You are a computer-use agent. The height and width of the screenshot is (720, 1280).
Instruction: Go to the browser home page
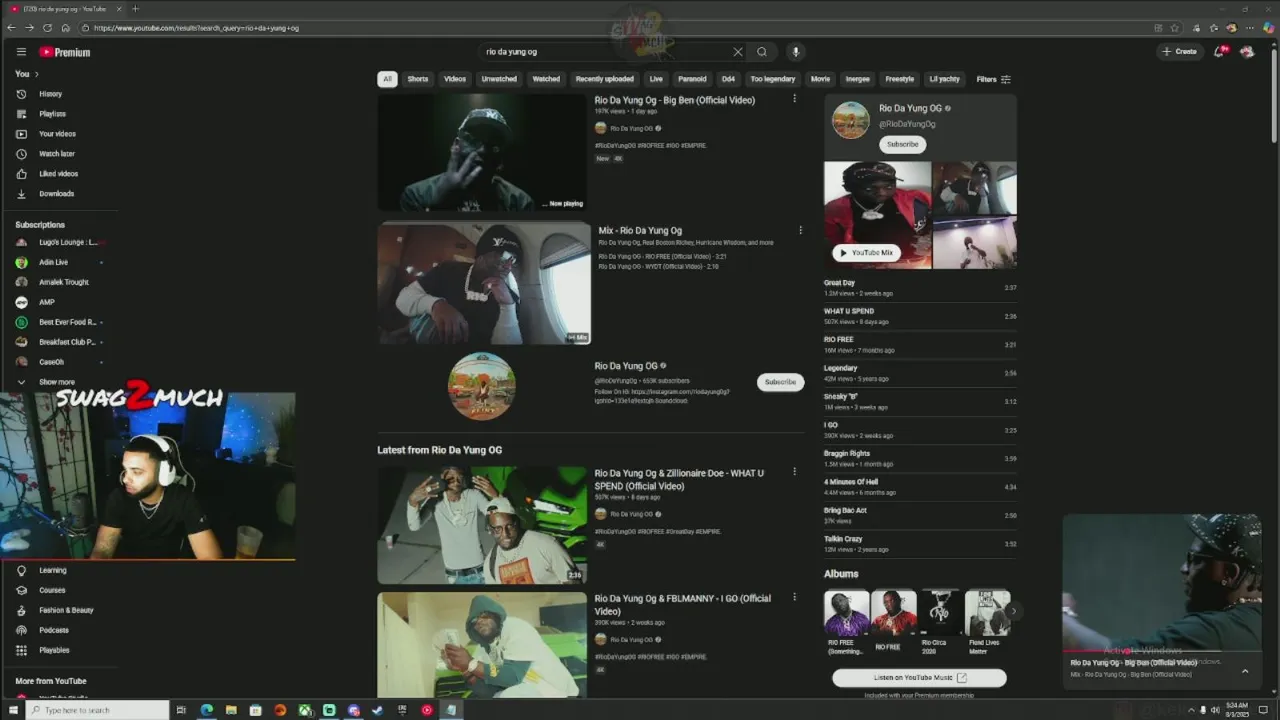click(66, 28)
